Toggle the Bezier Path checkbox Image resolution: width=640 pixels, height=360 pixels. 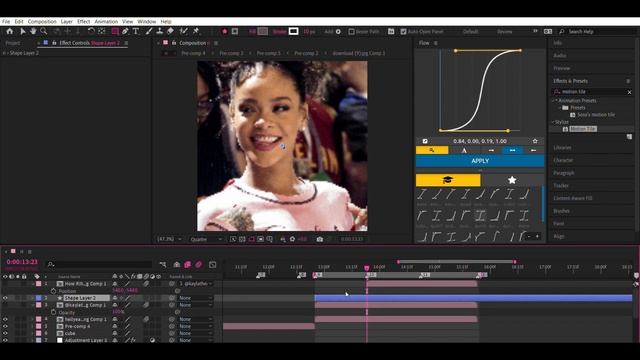coord(351,31)
